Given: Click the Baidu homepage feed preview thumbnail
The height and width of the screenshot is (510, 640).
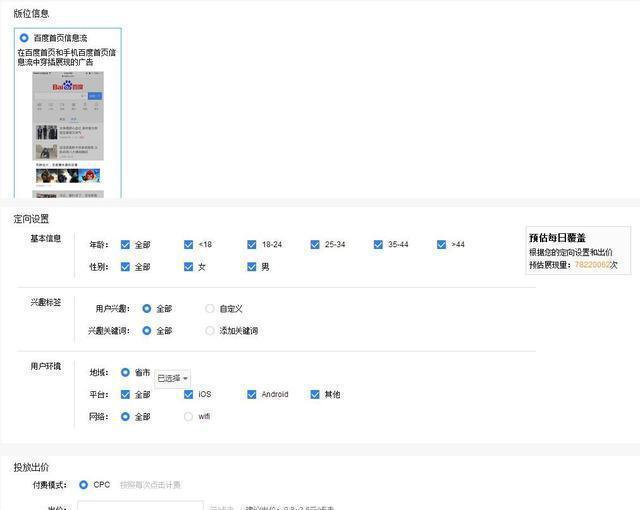Looking at the screenshot, I should [x=68, y=135].
